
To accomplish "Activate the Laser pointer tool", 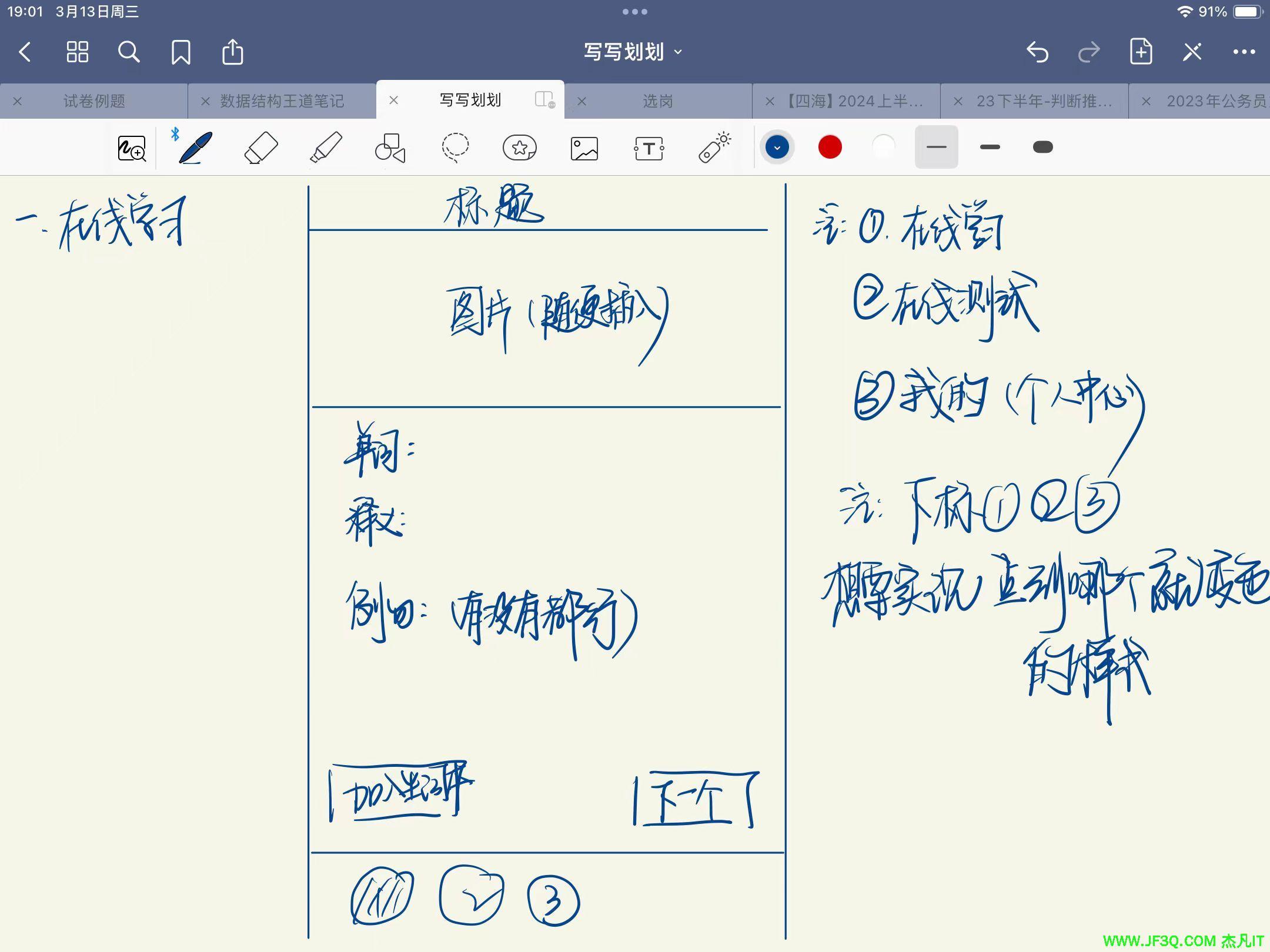I will (714, 148).
